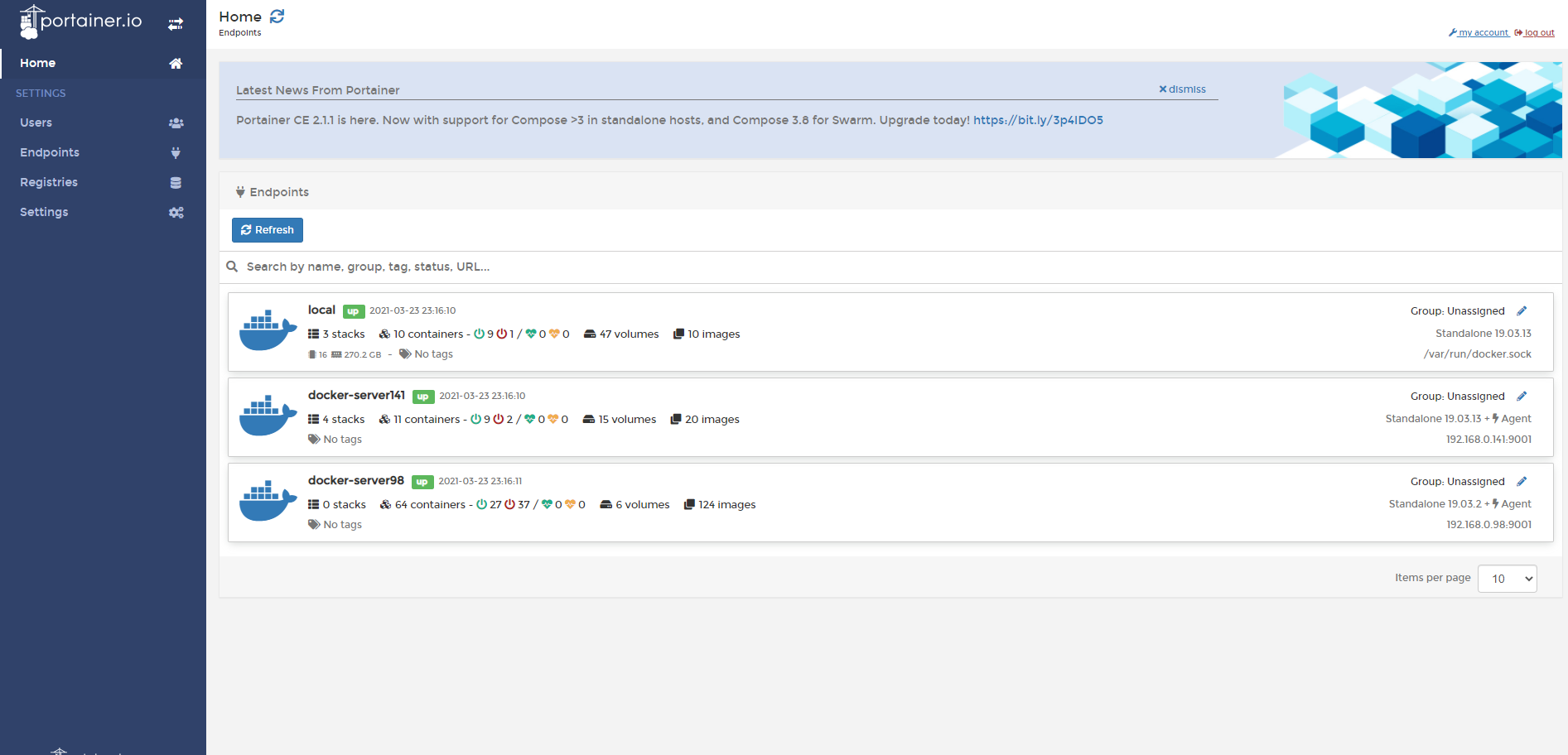Click '47 volumes' in local row
This screenshot has width=1568, height=755.
pyautogui.click(x=630, y=334)
